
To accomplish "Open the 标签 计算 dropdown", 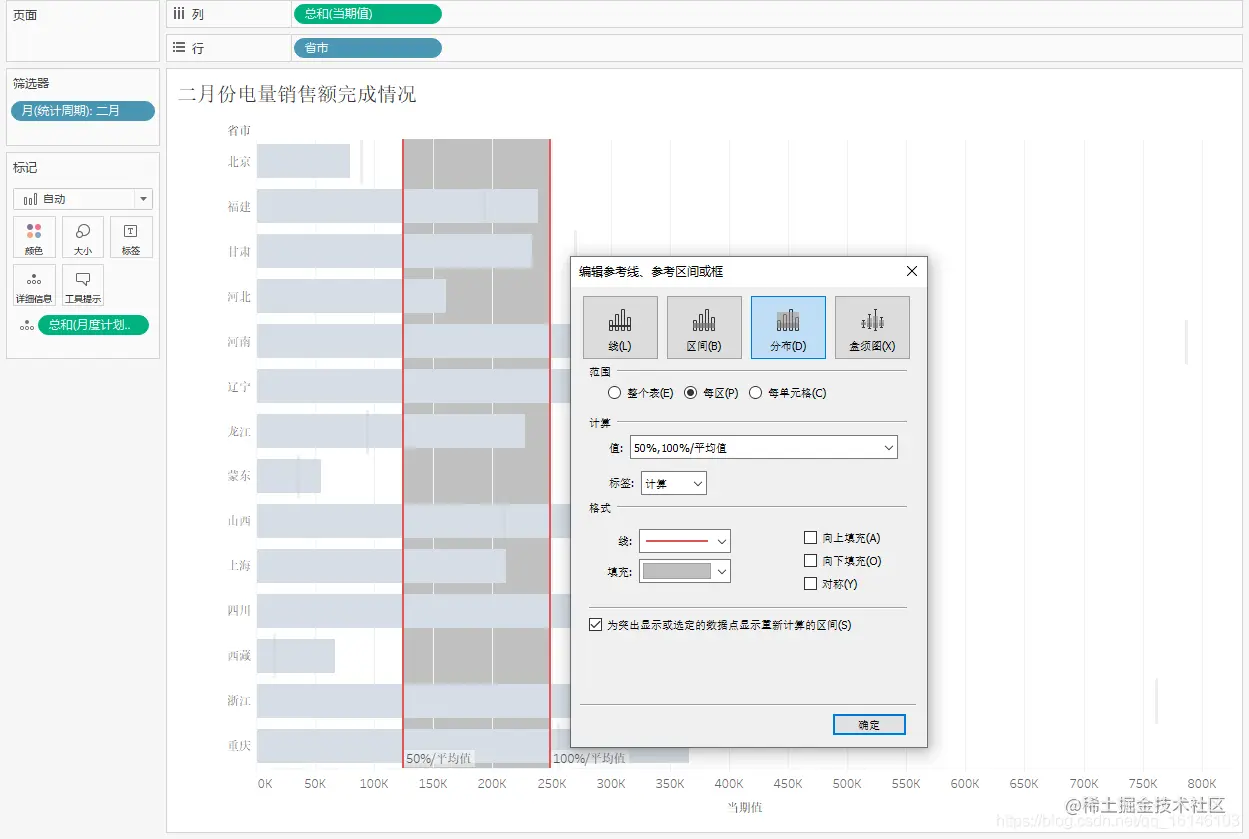I will 673,483.
